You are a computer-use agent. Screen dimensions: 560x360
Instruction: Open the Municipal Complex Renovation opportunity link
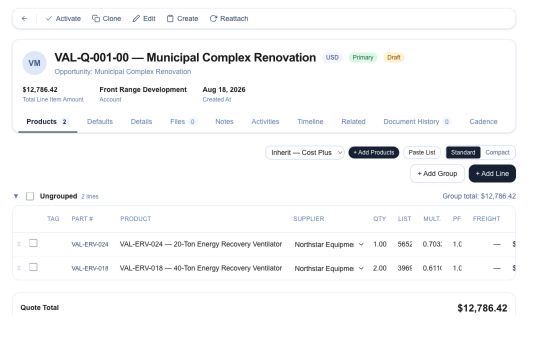[142, 71]
